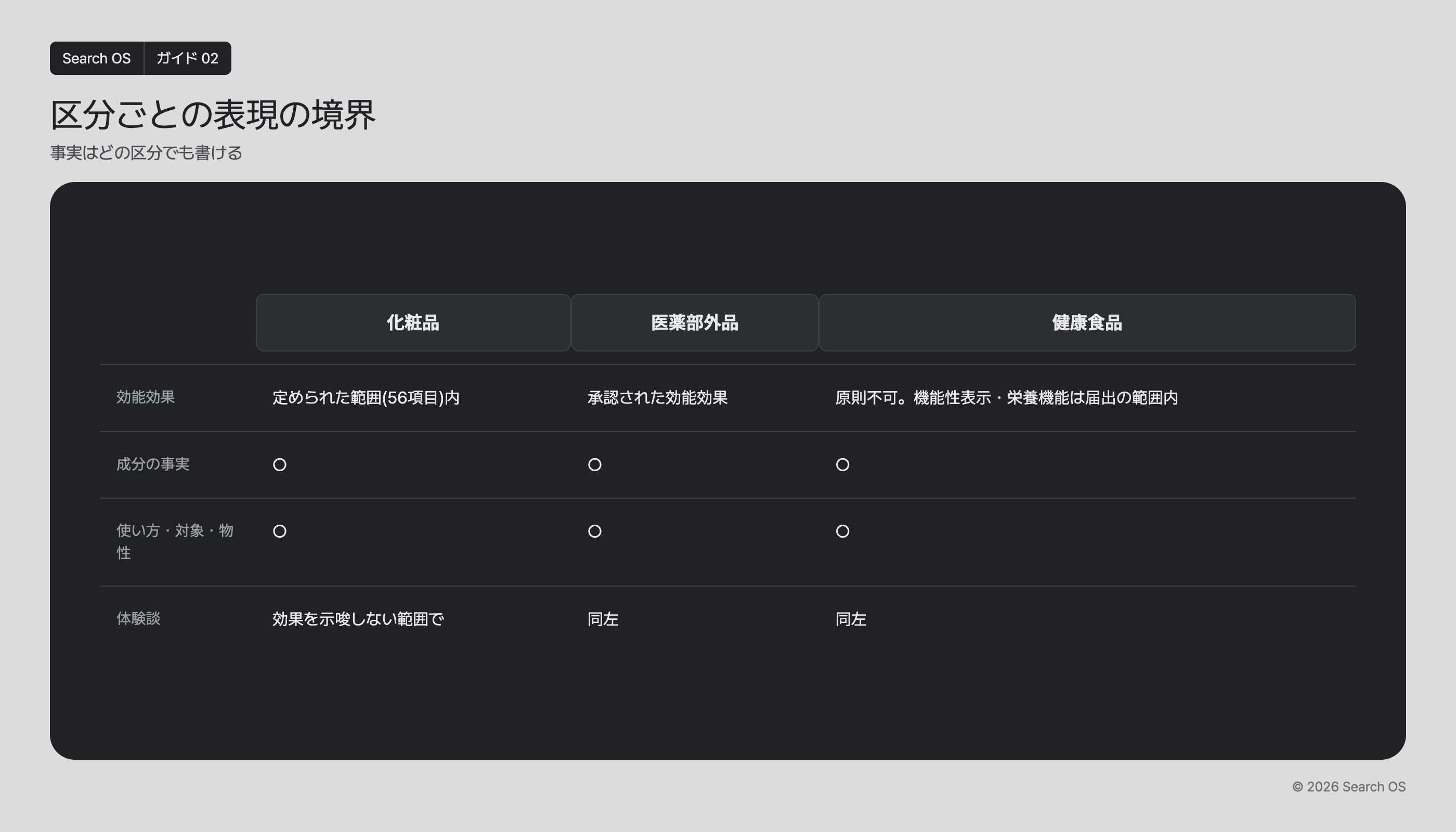Click cell 原則不可。機能性表示・栄養機能は届出の範囲内

tap(1006, 398)
